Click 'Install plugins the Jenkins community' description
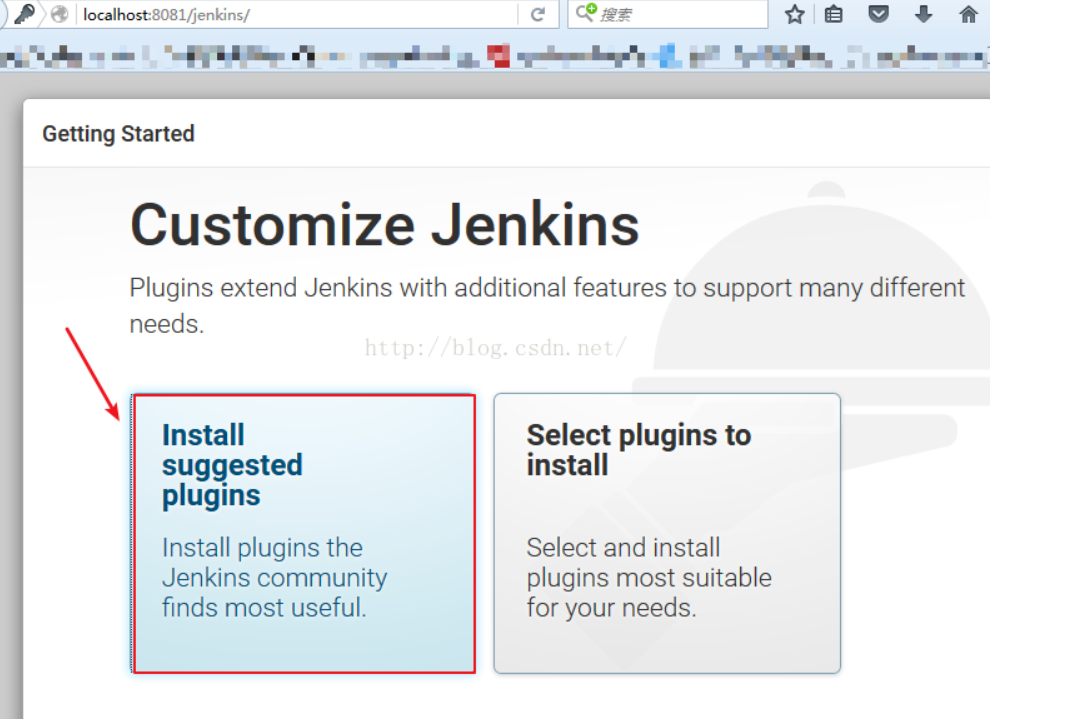 [x=274, y=577]
